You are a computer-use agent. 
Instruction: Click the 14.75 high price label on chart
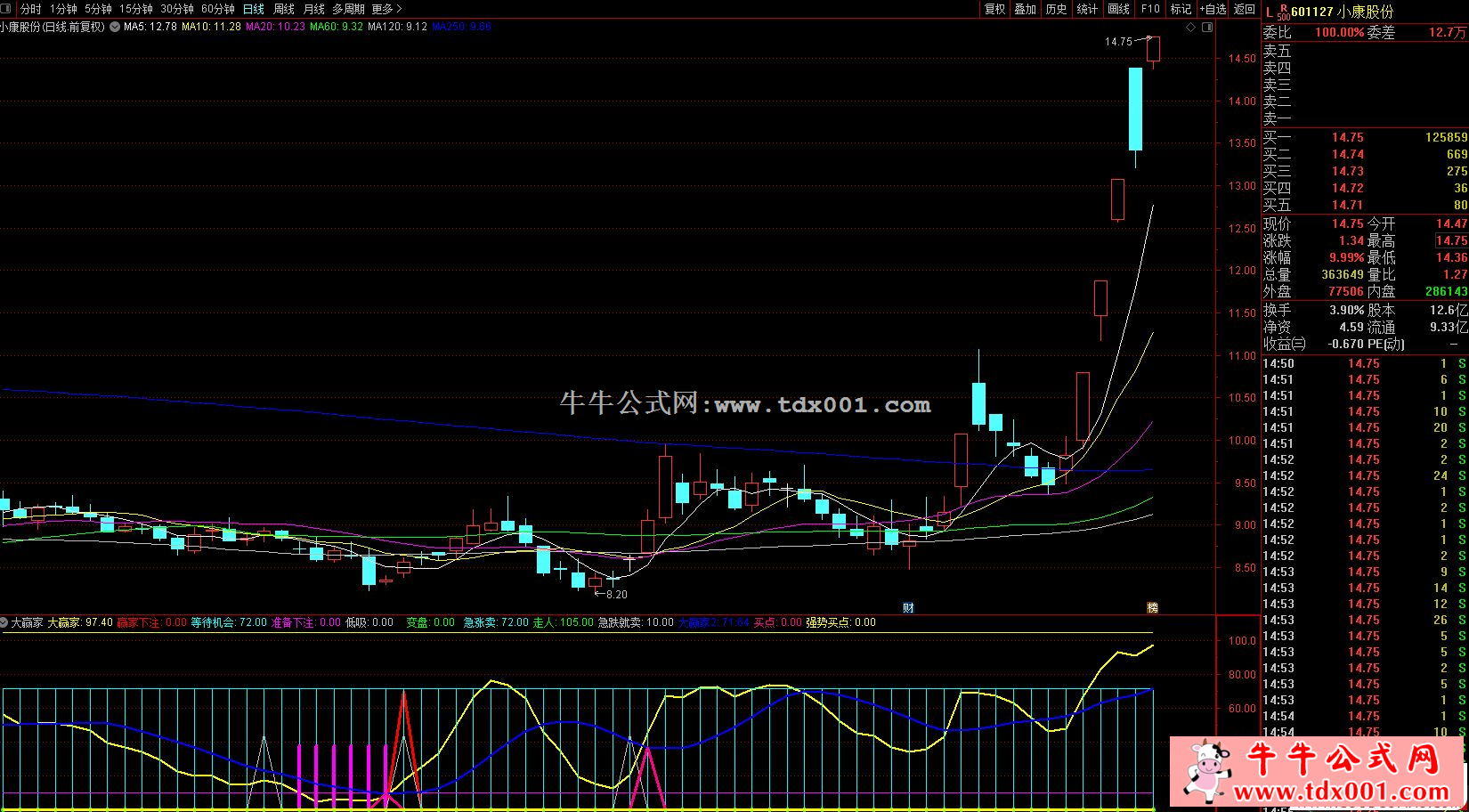[1118, 41]
